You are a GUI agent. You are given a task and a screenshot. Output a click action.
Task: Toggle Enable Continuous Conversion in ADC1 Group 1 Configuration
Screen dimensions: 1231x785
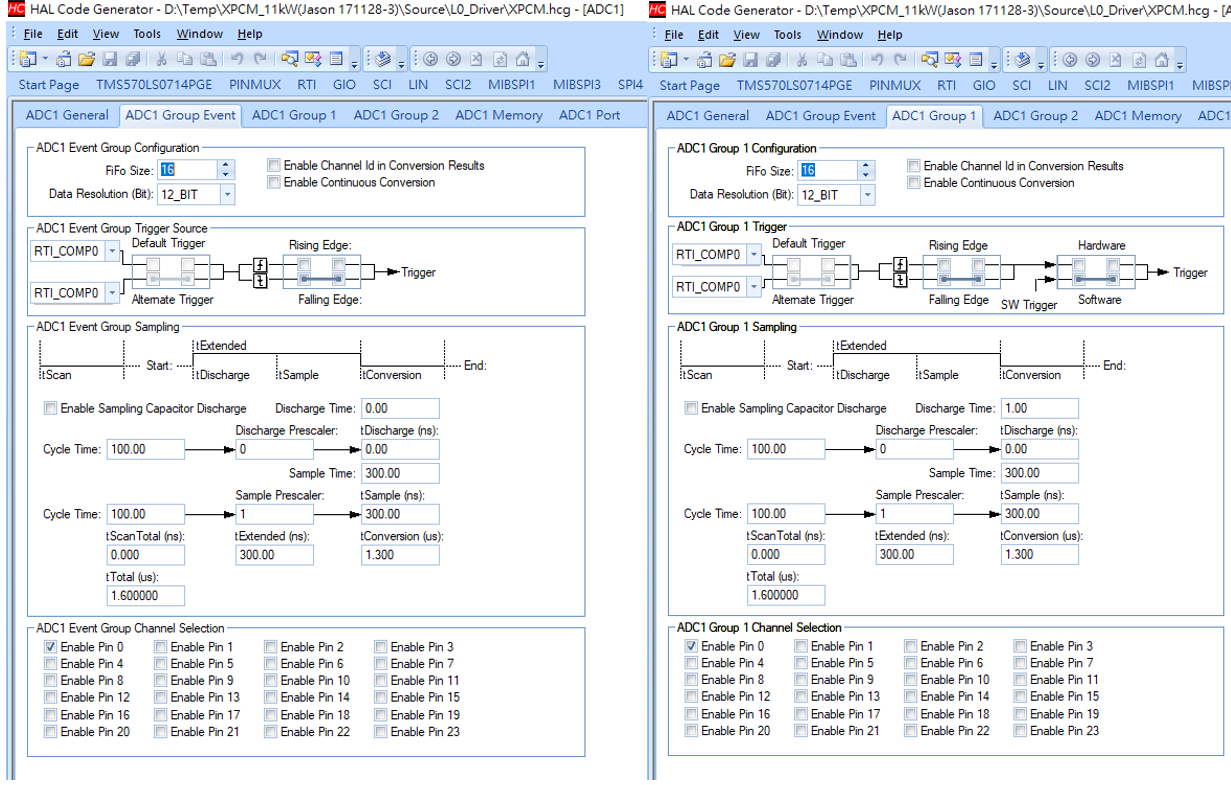point(914,183)
